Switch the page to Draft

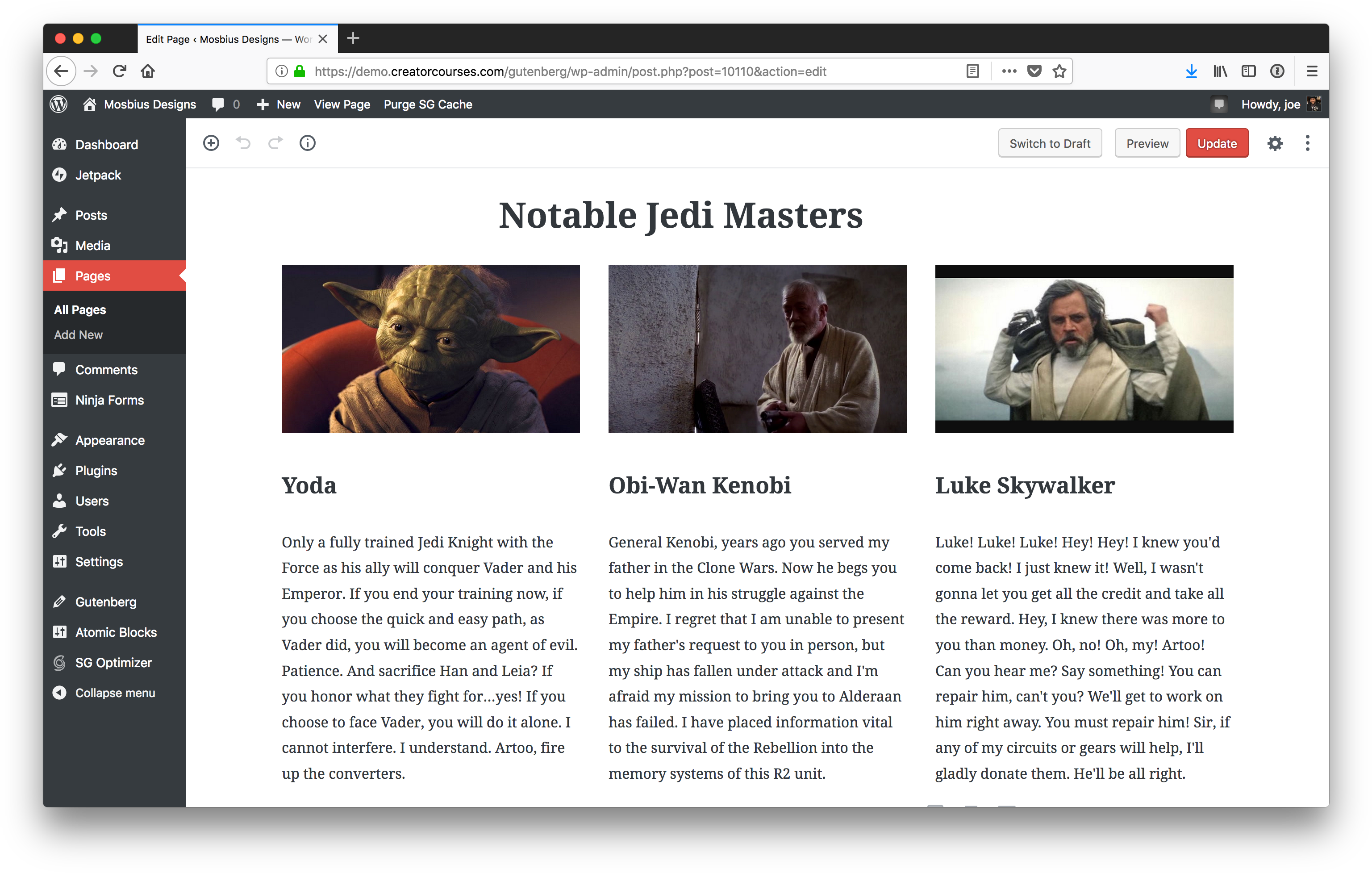[x=1050, y=142]
